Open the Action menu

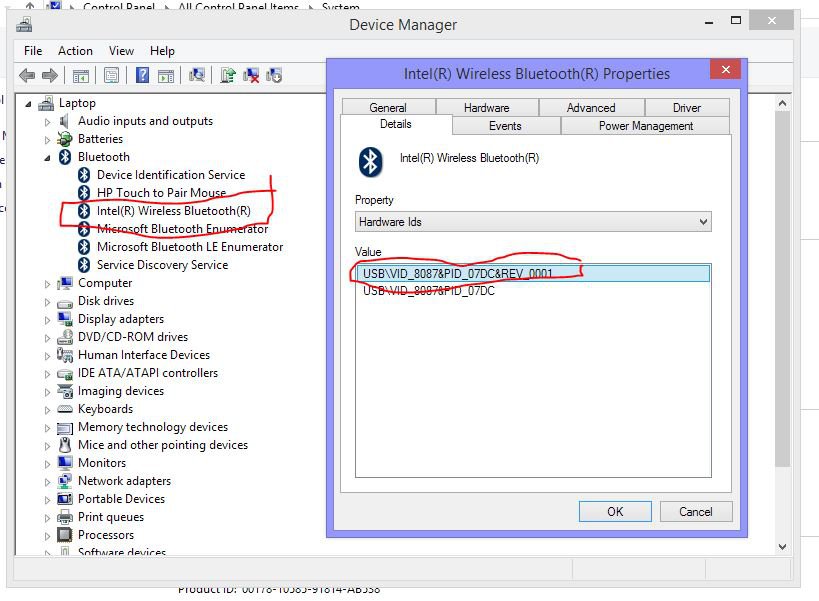click(75, 51)
